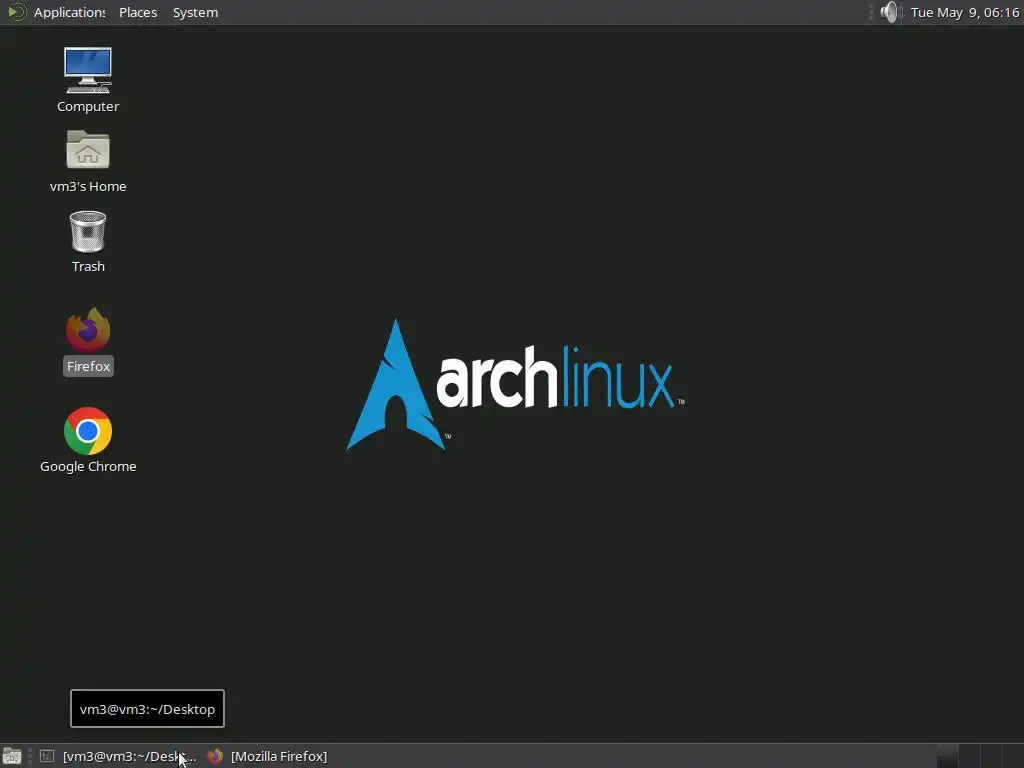Viewport: 1024px width, 768px height.
Task: Open the clock showing Tue May 9
Action: point(964,12)
